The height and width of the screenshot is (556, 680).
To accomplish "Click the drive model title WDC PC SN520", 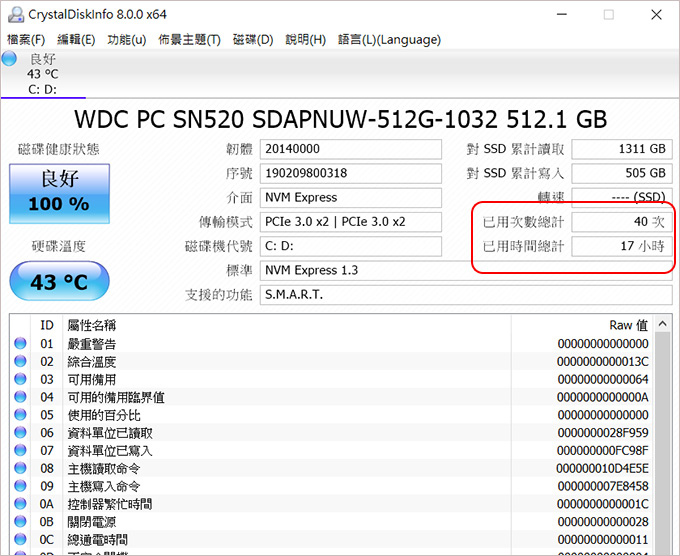I will (x=340, y=119).
